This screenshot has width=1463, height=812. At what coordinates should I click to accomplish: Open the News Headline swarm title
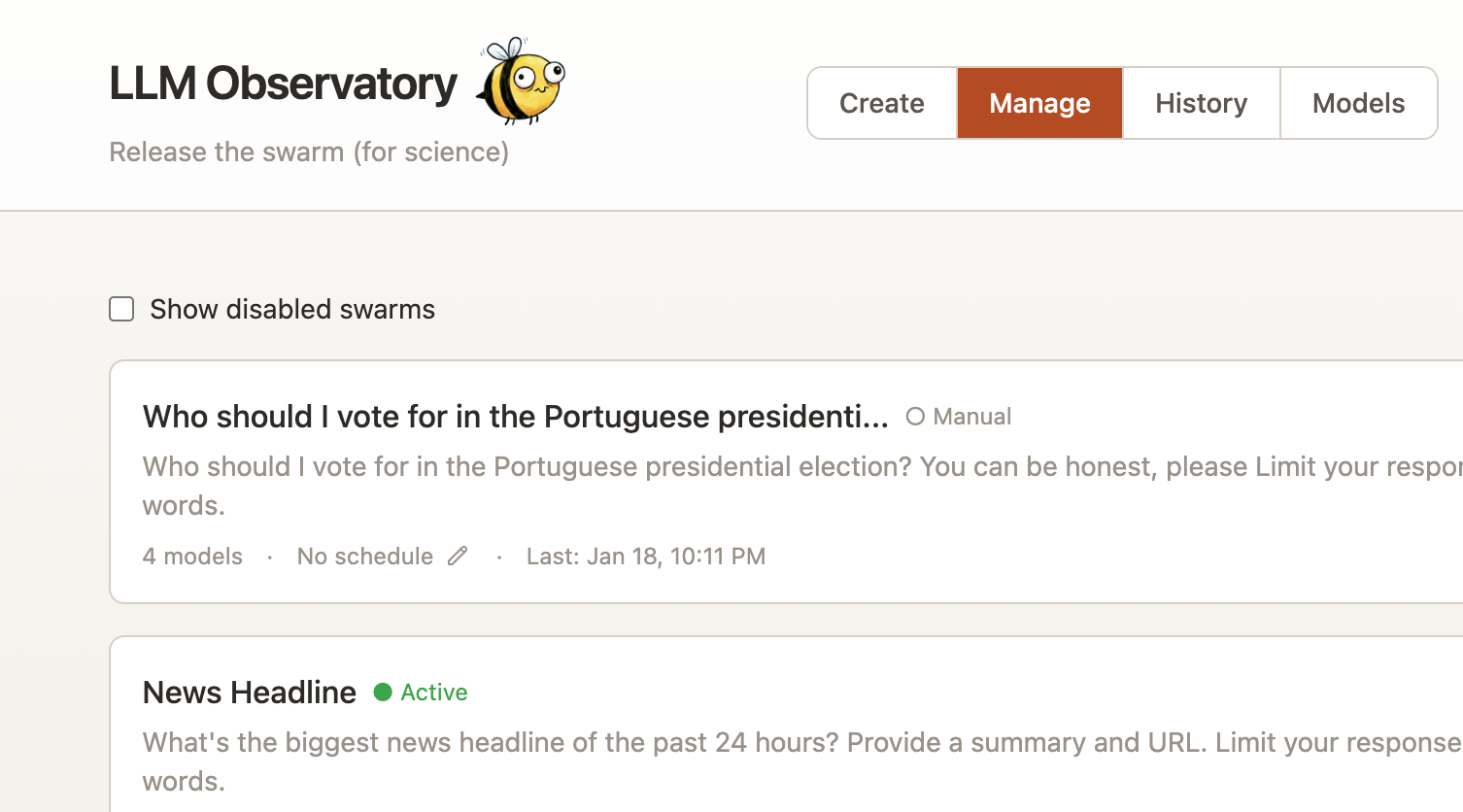click(250, 693)
